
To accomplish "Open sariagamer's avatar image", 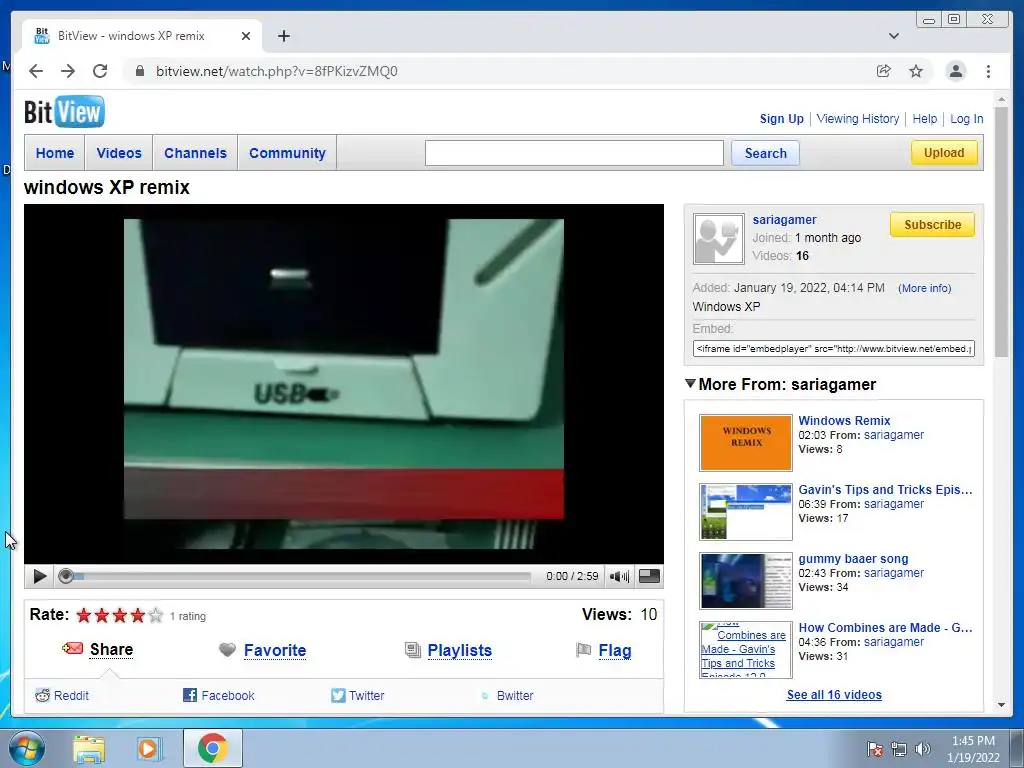I will (x=718, y=239).
